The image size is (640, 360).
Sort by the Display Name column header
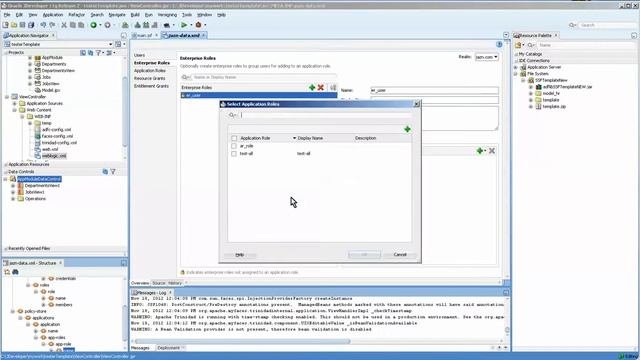point(310,138)
